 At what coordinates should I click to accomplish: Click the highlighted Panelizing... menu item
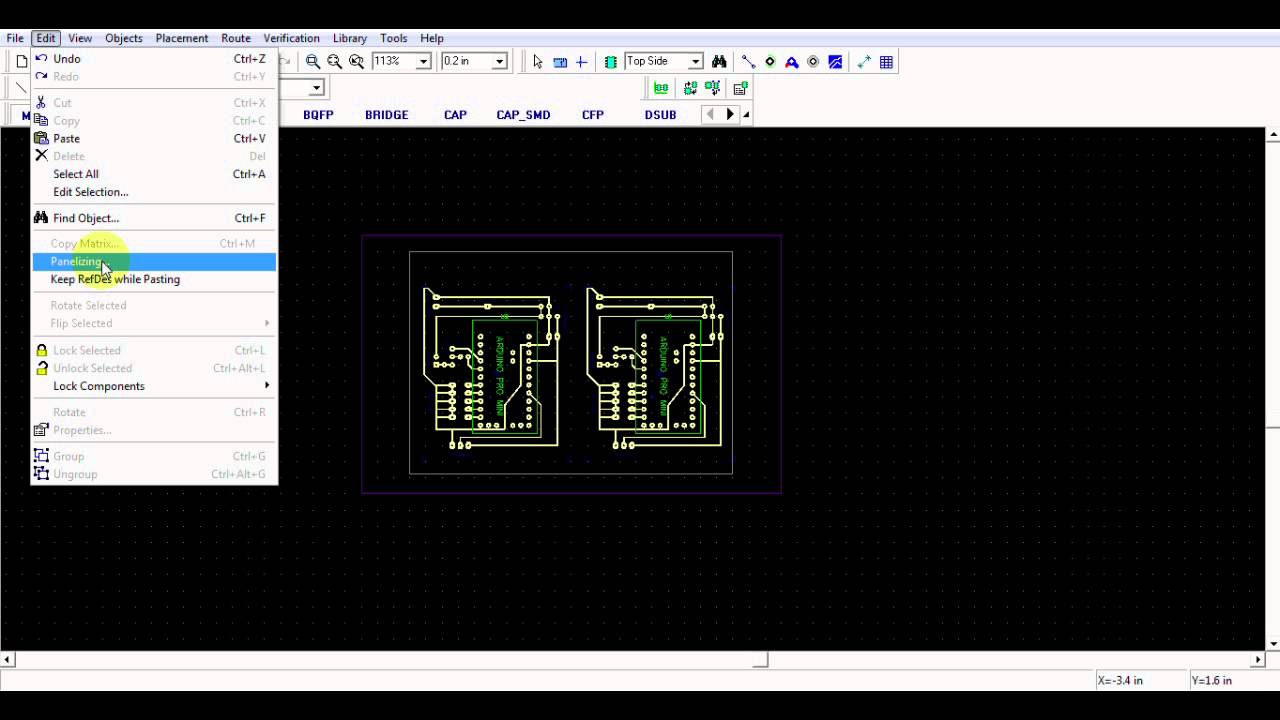(x=154, y=261)
